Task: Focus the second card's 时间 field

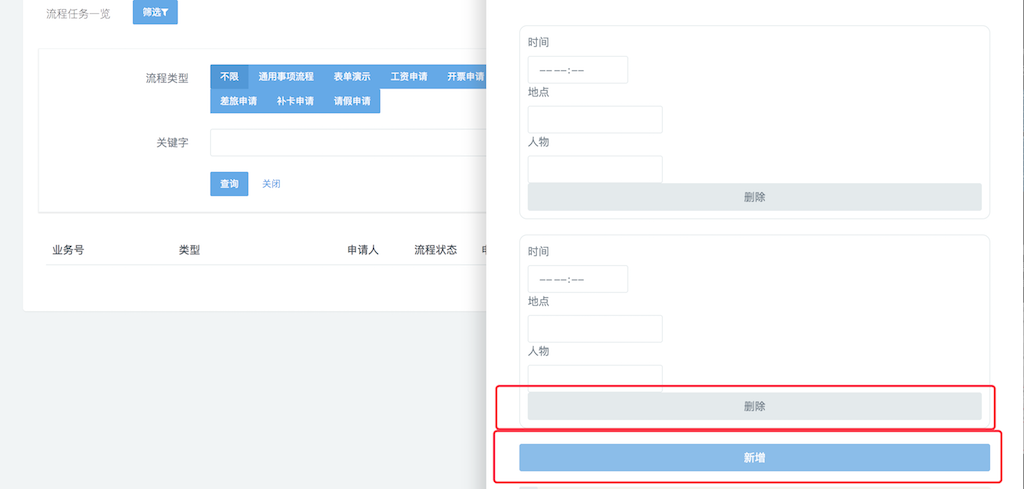Action: [x=578, y=279]
